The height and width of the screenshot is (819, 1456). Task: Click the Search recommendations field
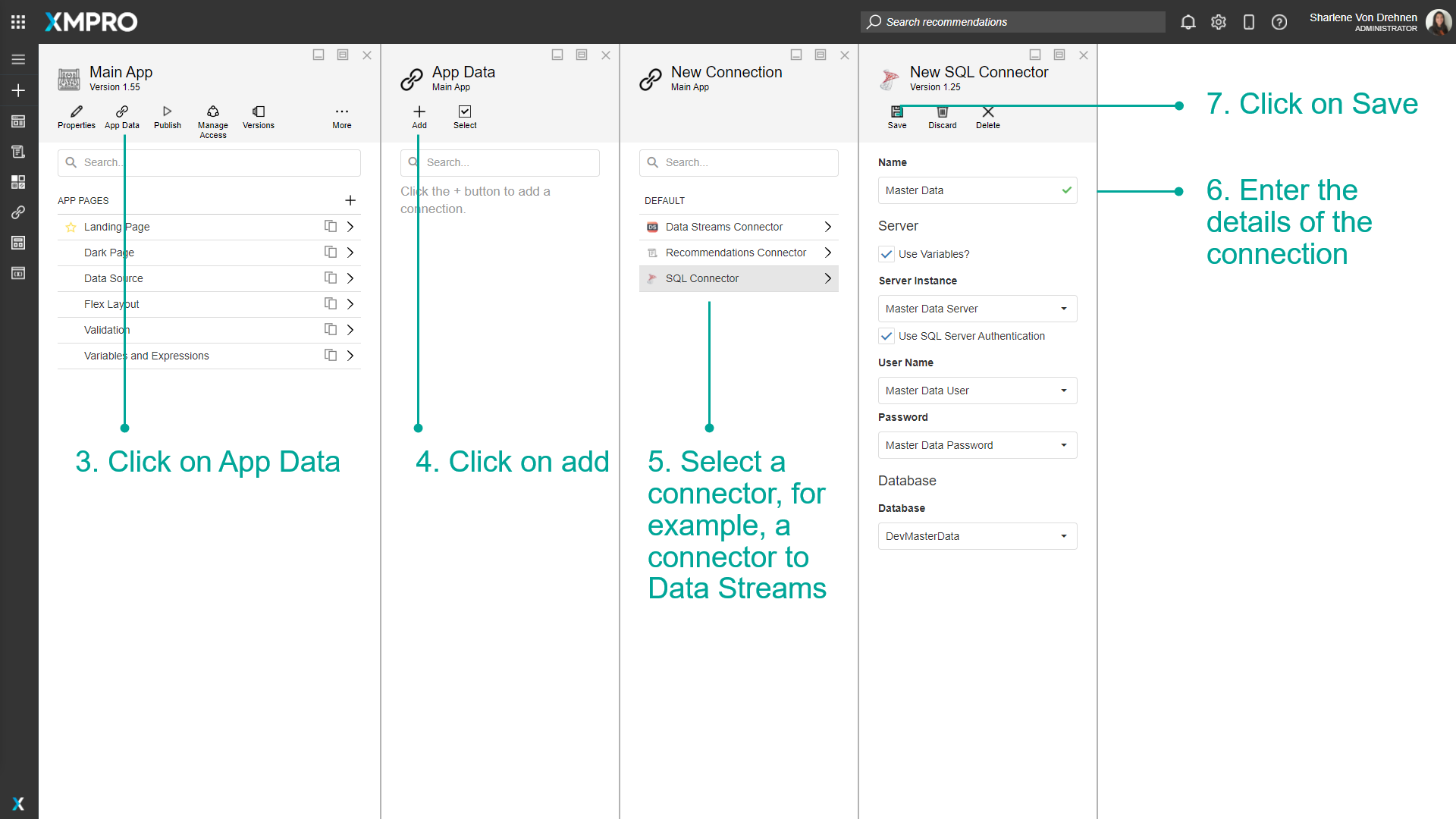(x=1012, y=22)
